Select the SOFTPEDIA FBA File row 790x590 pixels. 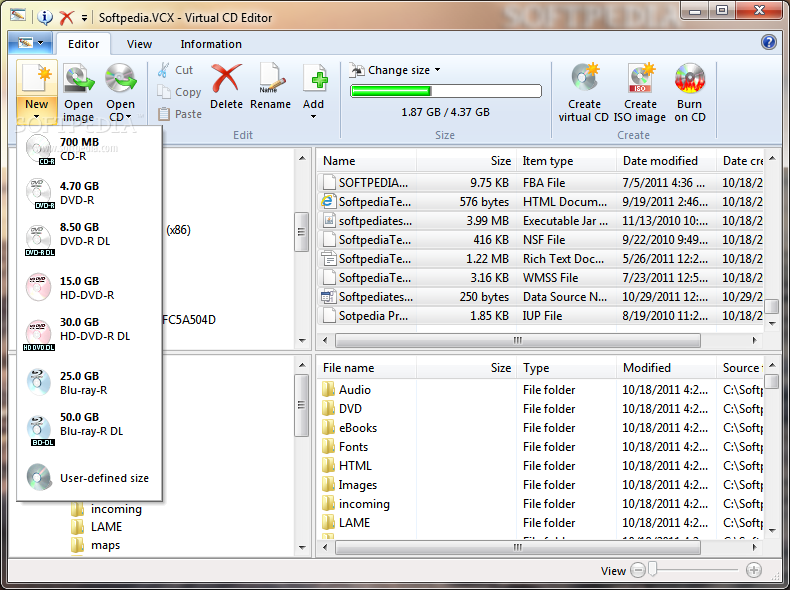(541, 182)
